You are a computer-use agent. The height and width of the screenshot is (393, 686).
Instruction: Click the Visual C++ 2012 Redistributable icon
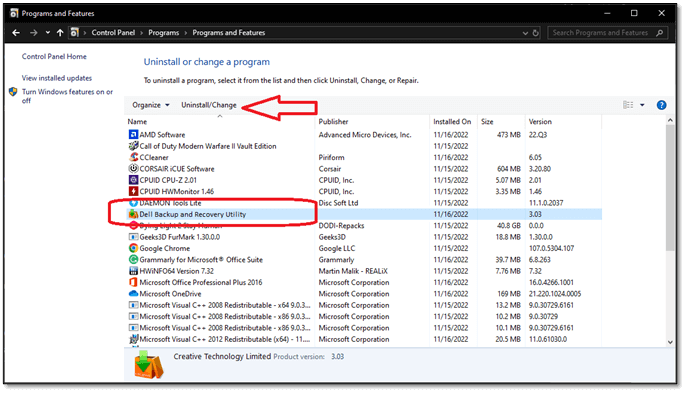coord(133,339)
